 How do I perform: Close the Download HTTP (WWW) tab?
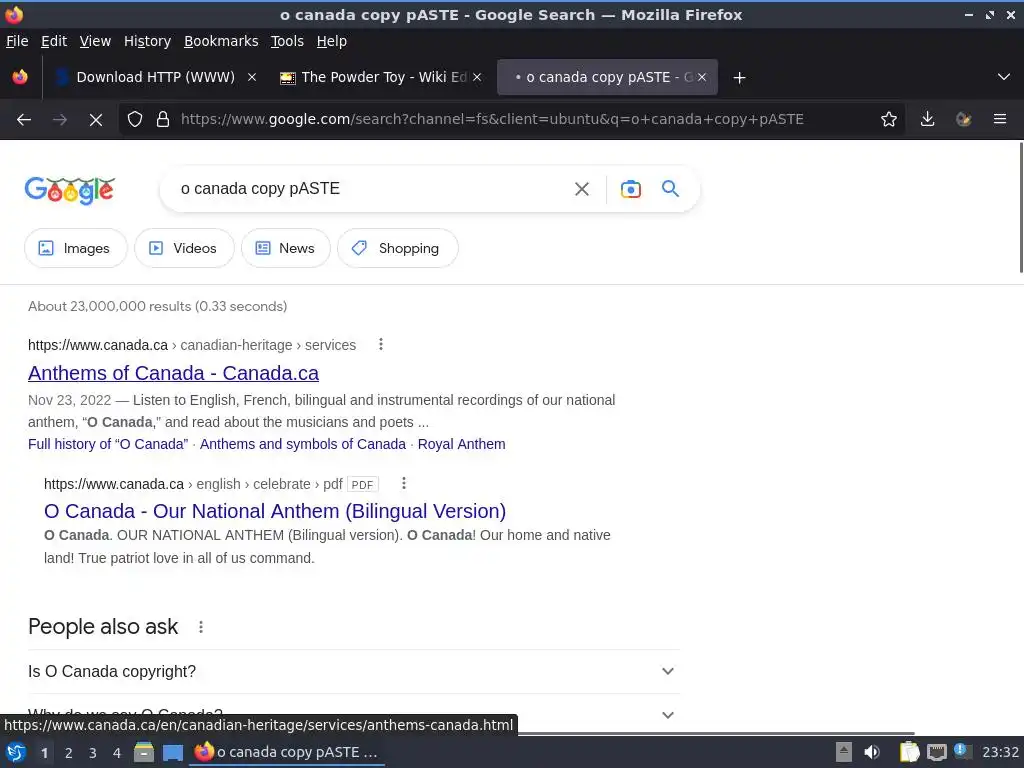(x=251, y=77)
